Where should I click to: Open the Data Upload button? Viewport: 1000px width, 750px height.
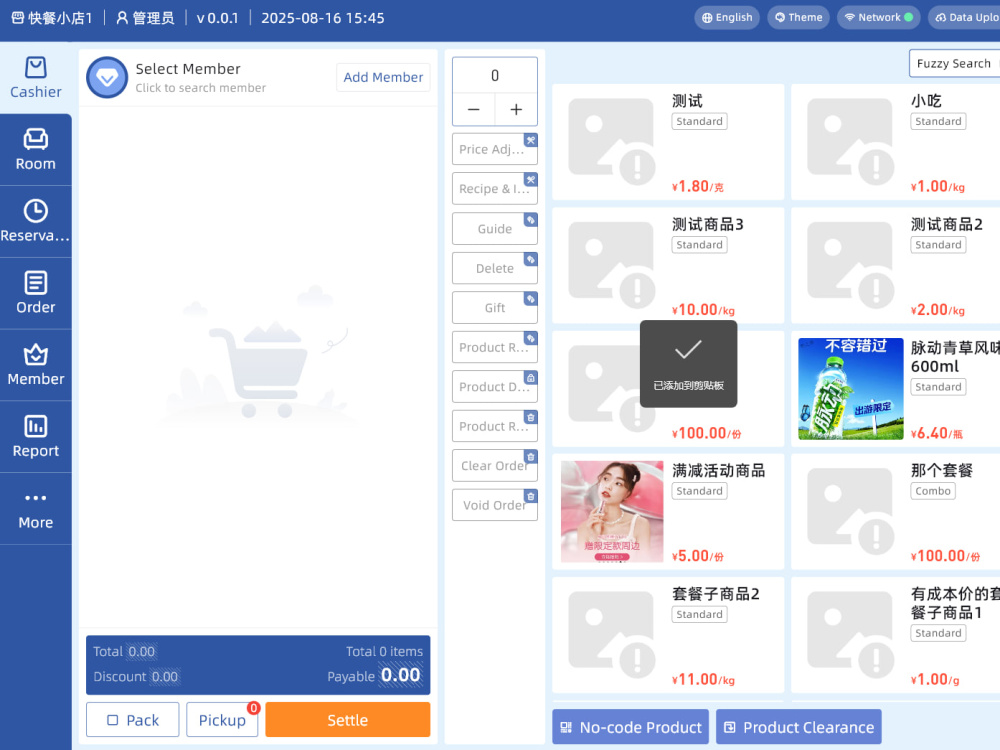pos(966,17)
